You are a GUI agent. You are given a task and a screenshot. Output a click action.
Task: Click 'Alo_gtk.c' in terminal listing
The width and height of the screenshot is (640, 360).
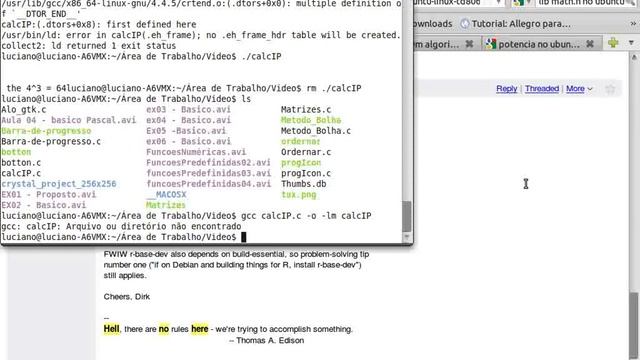[x=24, y=109]
